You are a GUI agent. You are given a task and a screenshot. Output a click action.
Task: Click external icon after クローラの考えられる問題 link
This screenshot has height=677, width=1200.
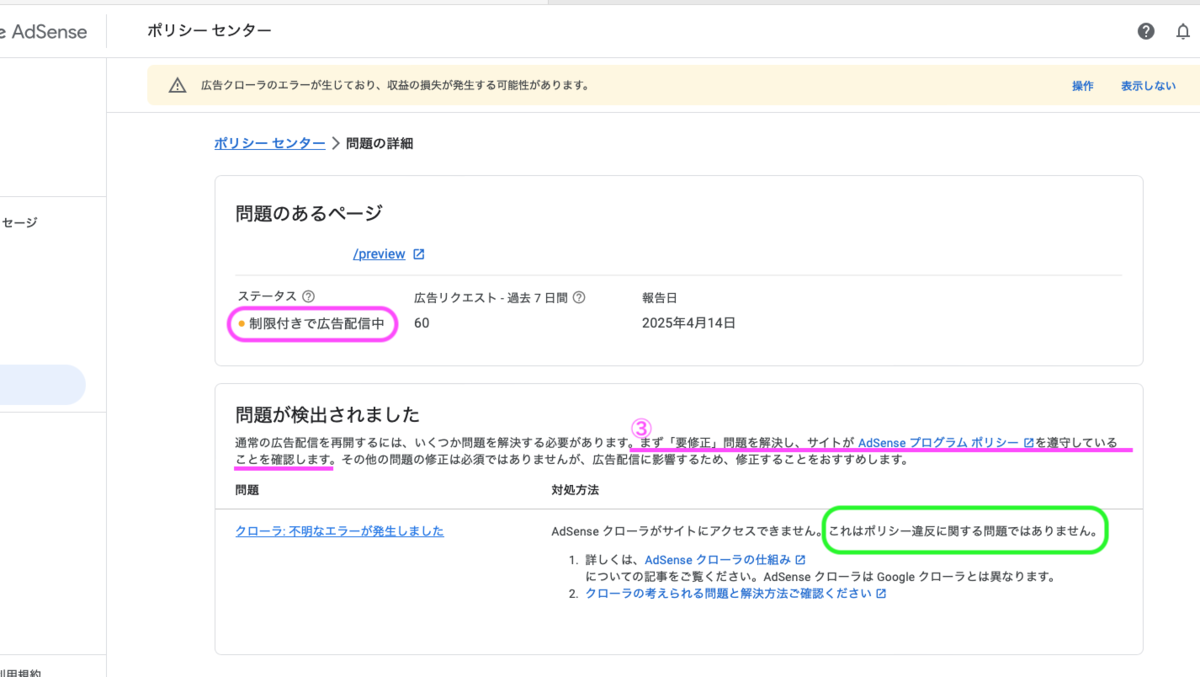coord(881,593)
